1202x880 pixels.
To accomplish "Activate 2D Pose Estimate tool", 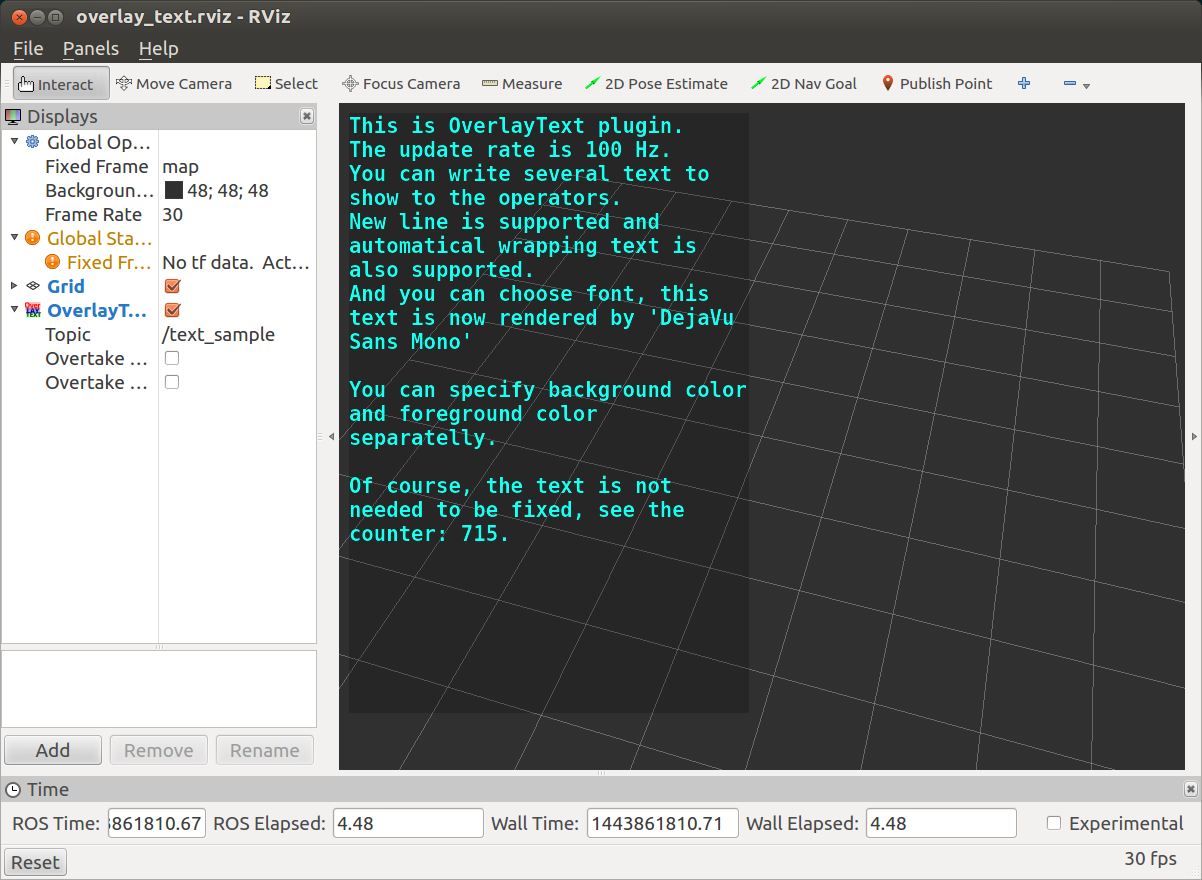I will click(x=656, y=84).
